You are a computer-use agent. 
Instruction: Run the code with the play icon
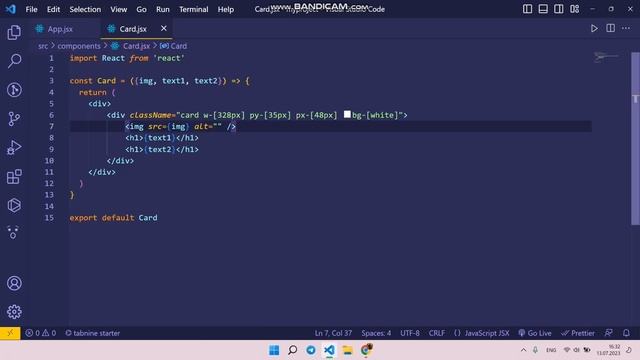[x=594, y=28]
